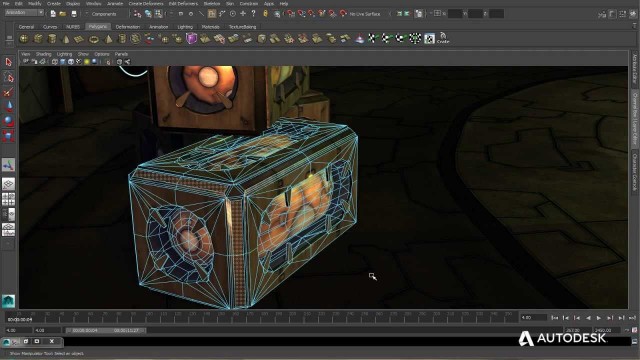Open the Skeleton menu

coord(212,4)
